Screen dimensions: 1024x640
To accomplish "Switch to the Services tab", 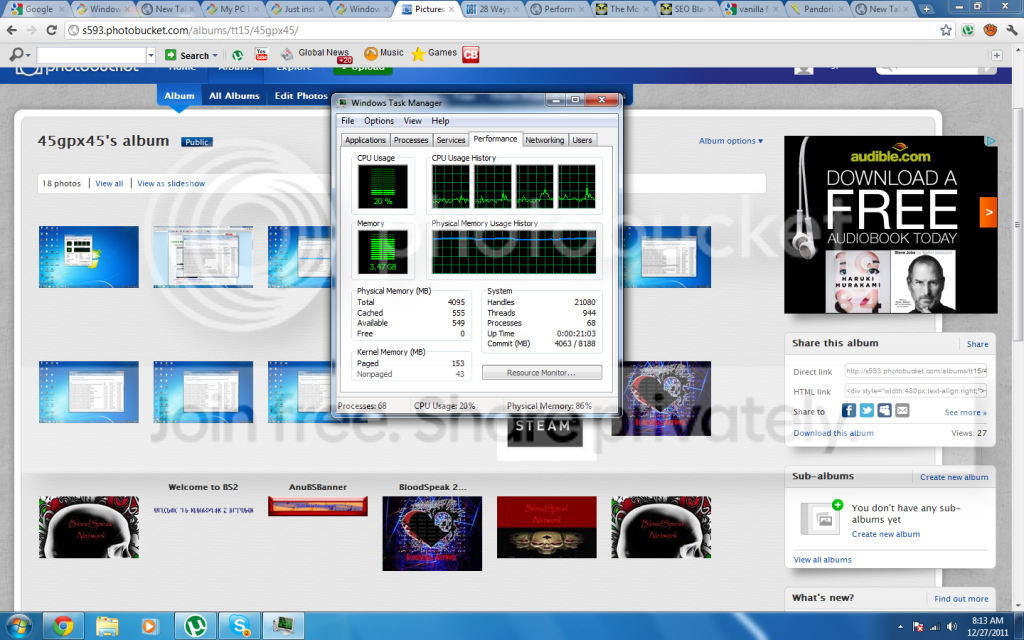I will click(451, 140).
